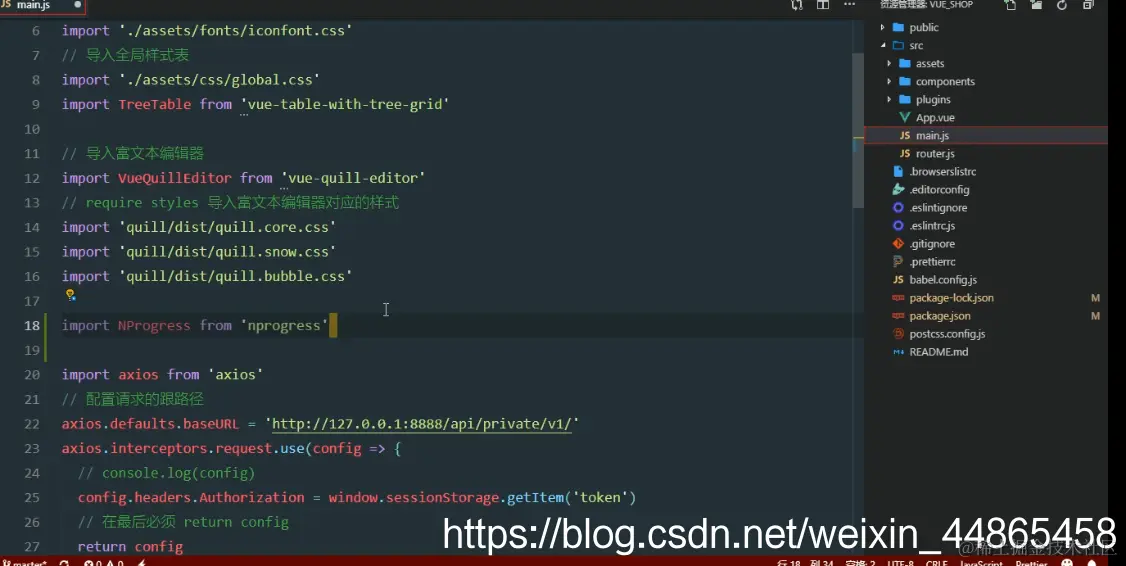The image size is (1126, 566).
Task: Open .editorconfig file
Action: (x=939, y=190)
